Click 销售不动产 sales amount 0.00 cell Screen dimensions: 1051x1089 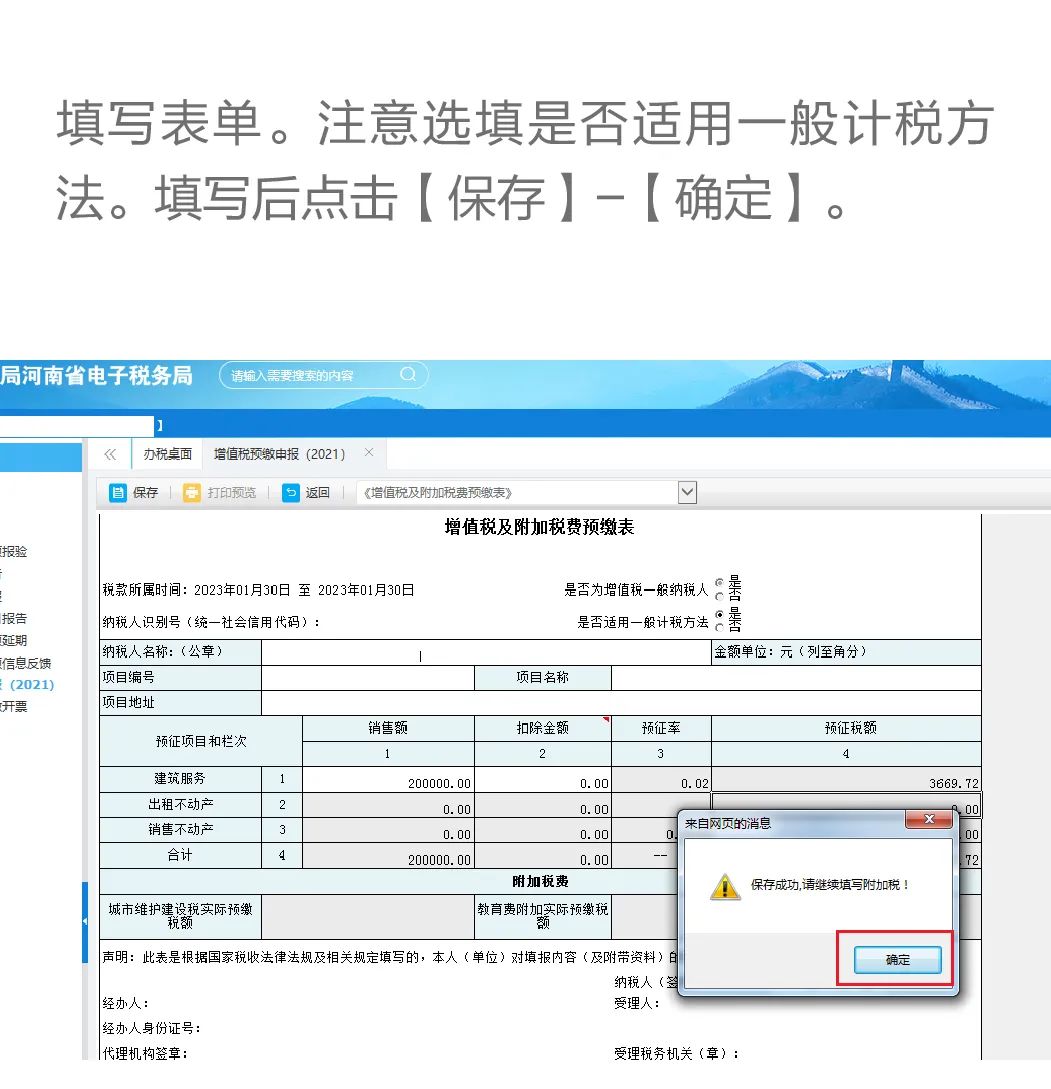pyautogui.click(x=388, y=830)
